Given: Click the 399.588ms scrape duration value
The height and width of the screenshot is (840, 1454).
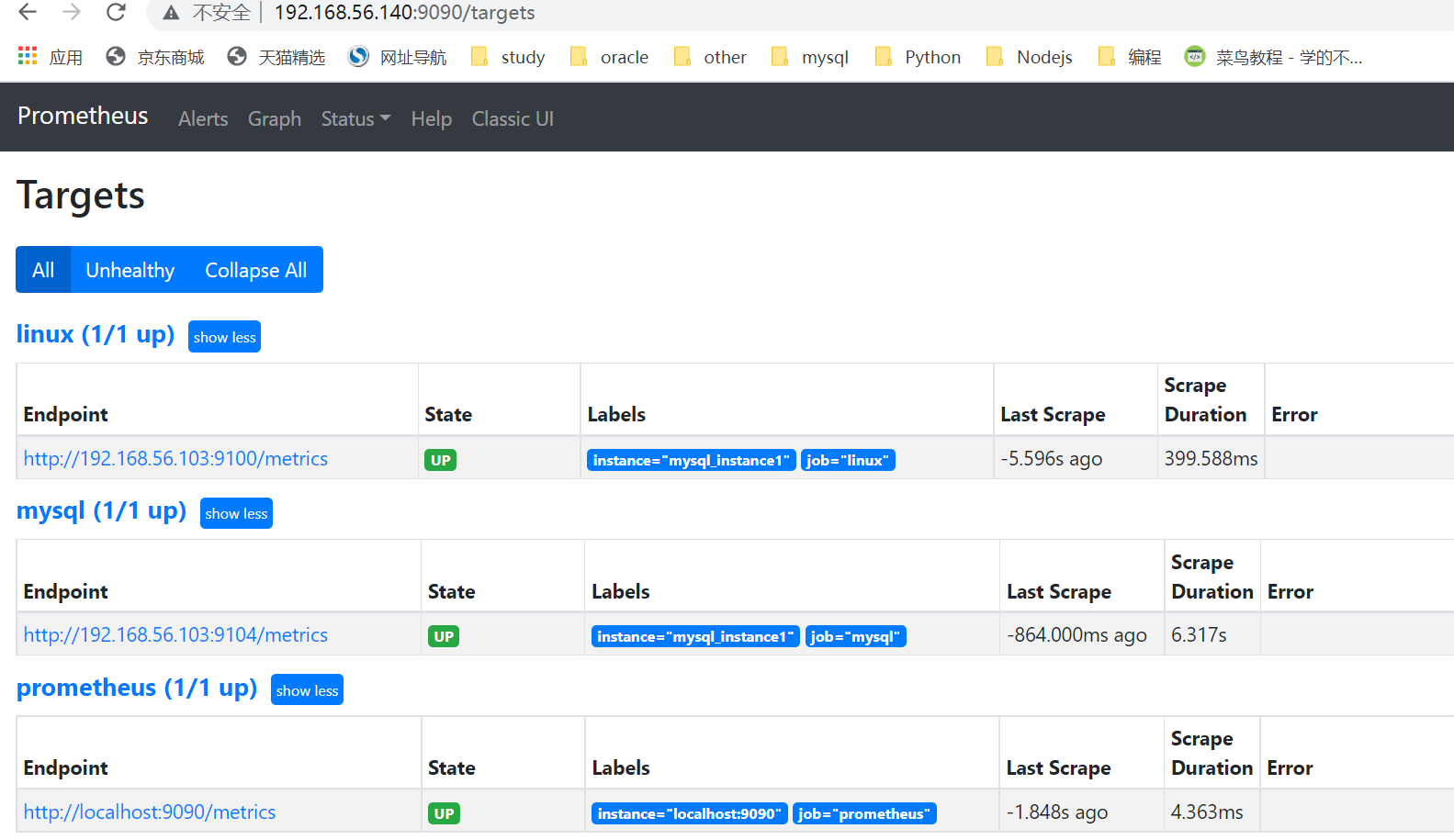Looking at the screenshot, I should (x=1211, y=458).
